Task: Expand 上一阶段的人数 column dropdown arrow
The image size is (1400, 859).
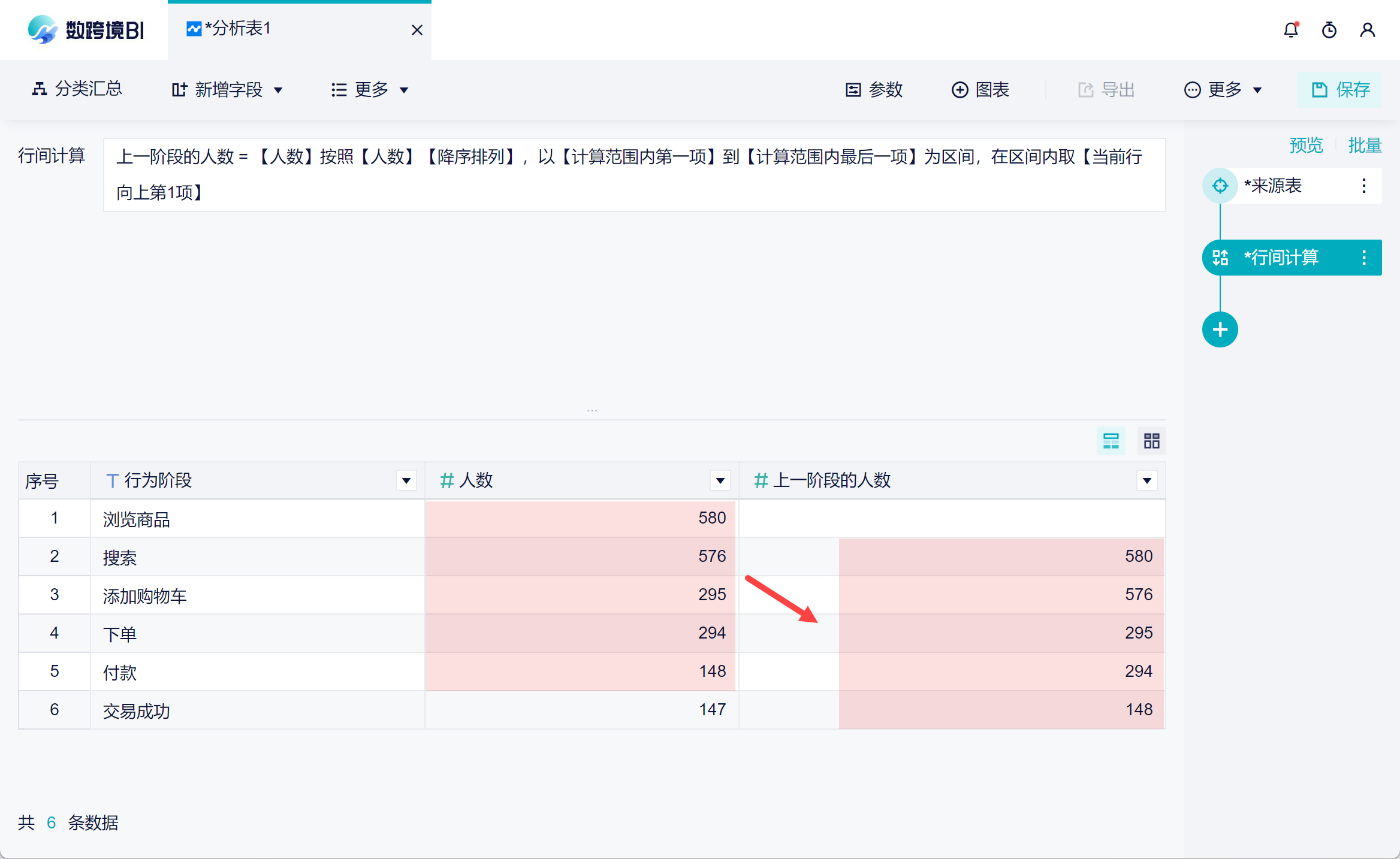Action: click(x=1146, y=480)
